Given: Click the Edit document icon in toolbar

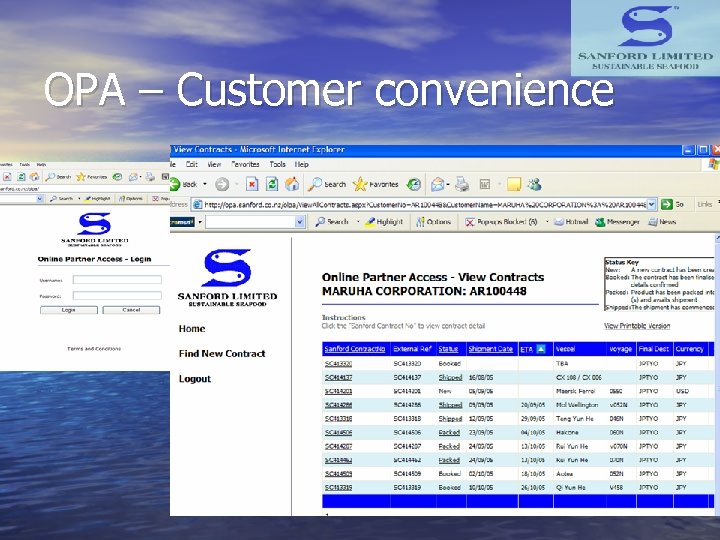Looking at the screenshot, I should coord(485,185).
